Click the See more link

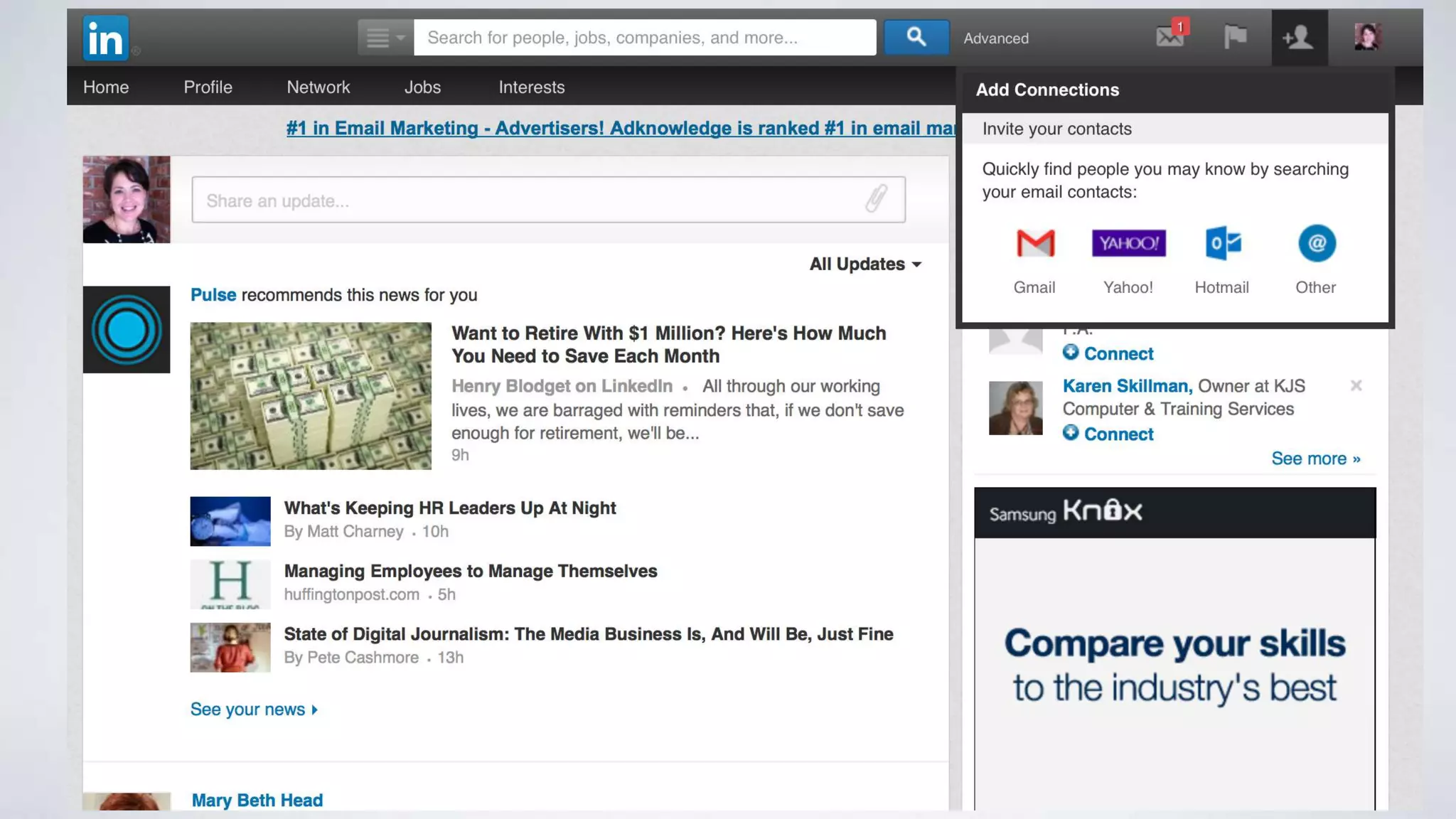coord(1315,459)
